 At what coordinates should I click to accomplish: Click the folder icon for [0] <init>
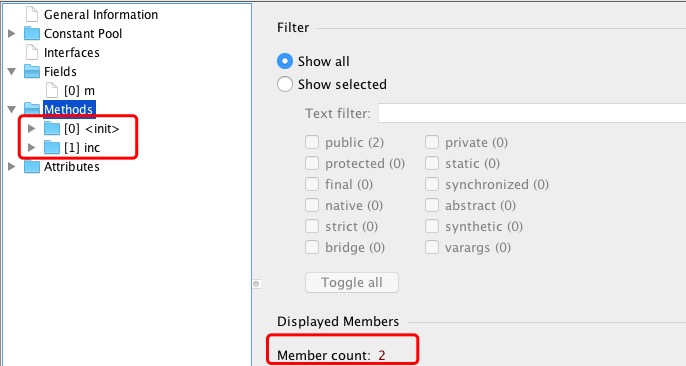(52, 129)
